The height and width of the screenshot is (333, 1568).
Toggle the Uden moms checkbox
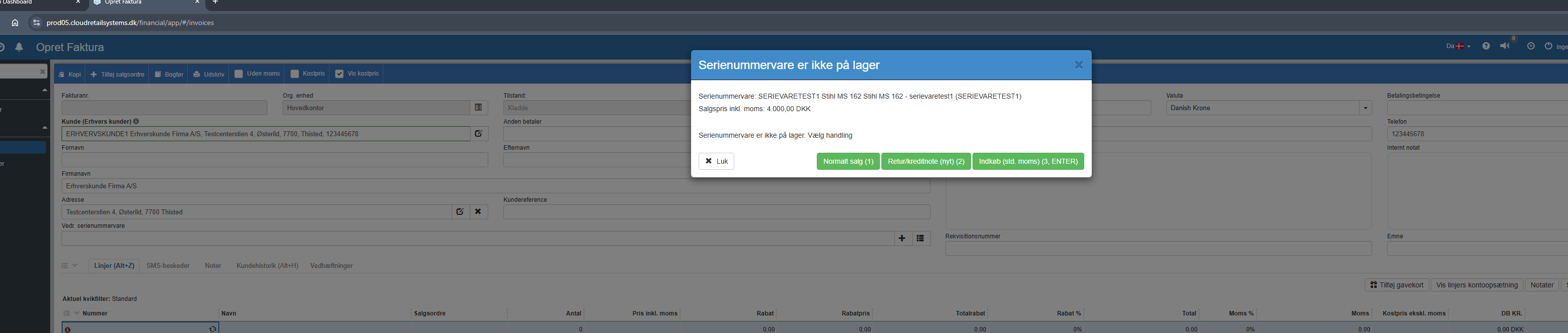pyautogui.click(x=238, y=74)
